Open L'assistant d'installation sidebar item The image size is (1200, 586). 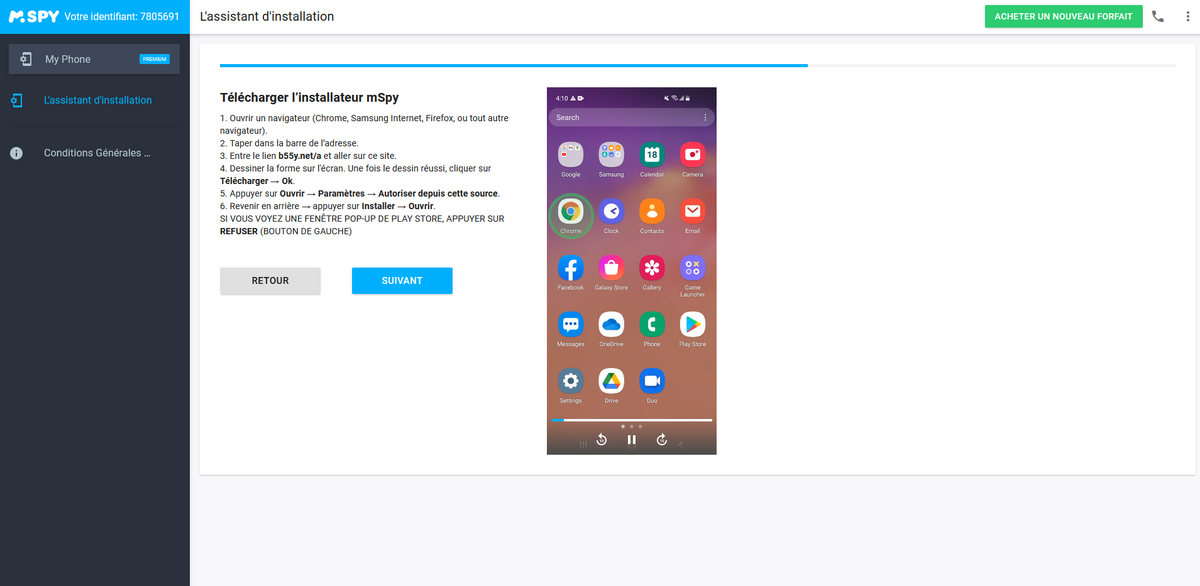(x=98, y=101)
